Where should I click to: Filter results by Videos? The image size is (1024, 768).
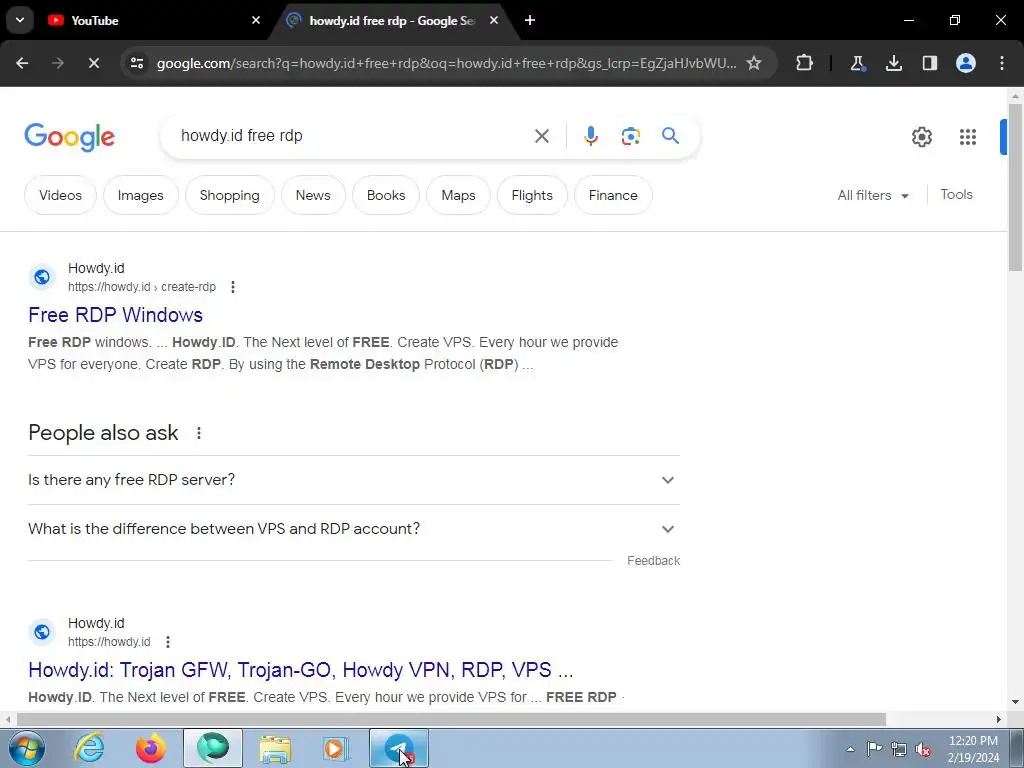60,195
